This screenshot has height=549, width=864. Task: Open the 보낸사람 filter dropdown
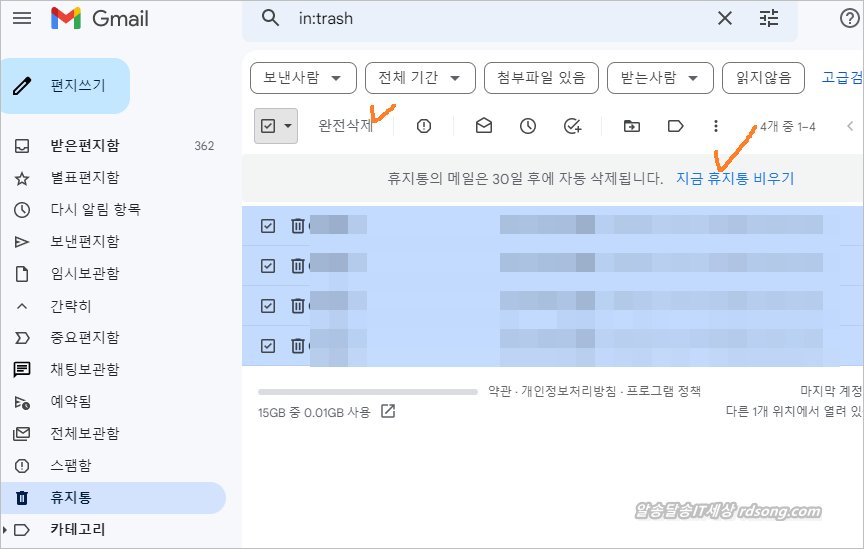(303, 77)
